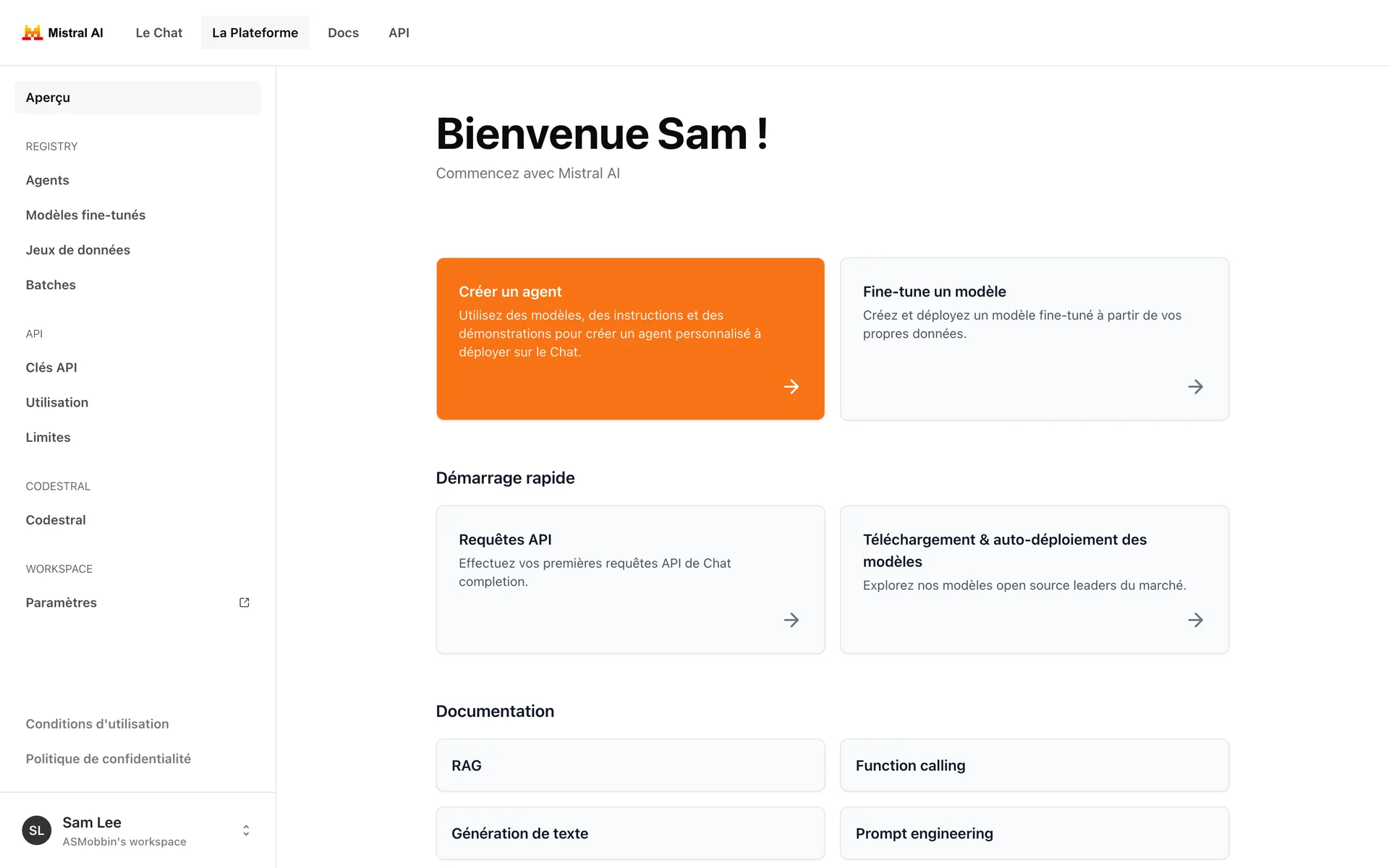This screenshot has width=1389, height=868.
Task: Click the SL avatar circle
Action: tap(37, 830)
